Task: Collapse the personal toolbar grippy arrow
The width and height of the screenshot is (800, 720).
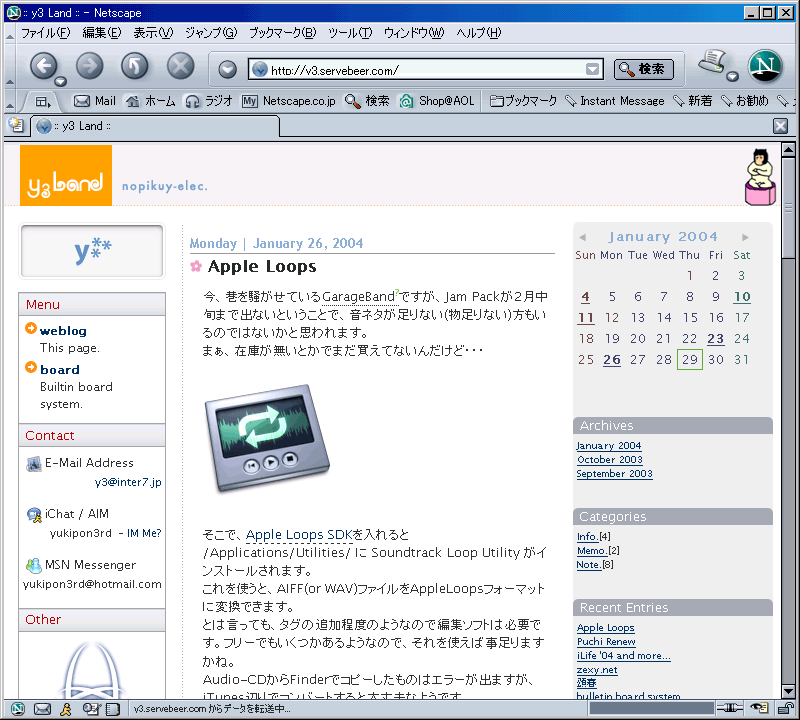Action: click(10, 105)
